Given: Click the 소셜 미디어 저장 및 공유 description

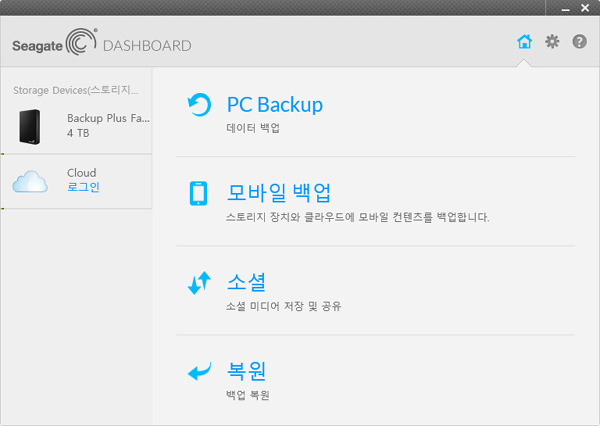Looking at the screenshot, I should [x=284, y=306].
